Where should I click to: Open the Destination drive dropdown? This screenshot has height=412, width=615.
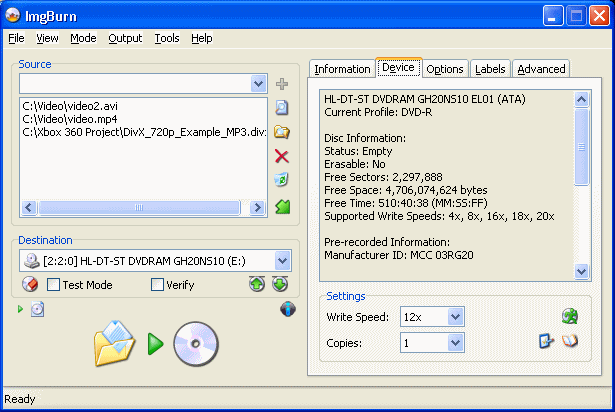pyautogui.click(x=283, y=261)
